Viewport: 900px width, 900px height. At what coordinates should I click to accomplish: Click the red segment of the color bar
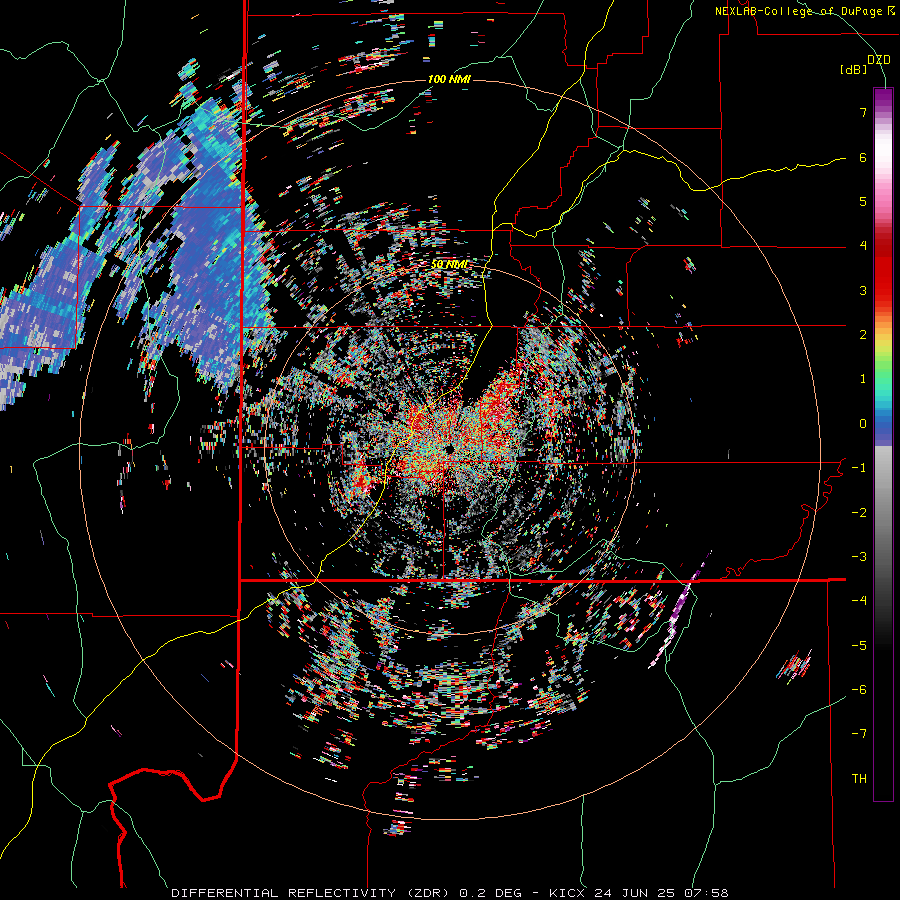pos(883,270)
